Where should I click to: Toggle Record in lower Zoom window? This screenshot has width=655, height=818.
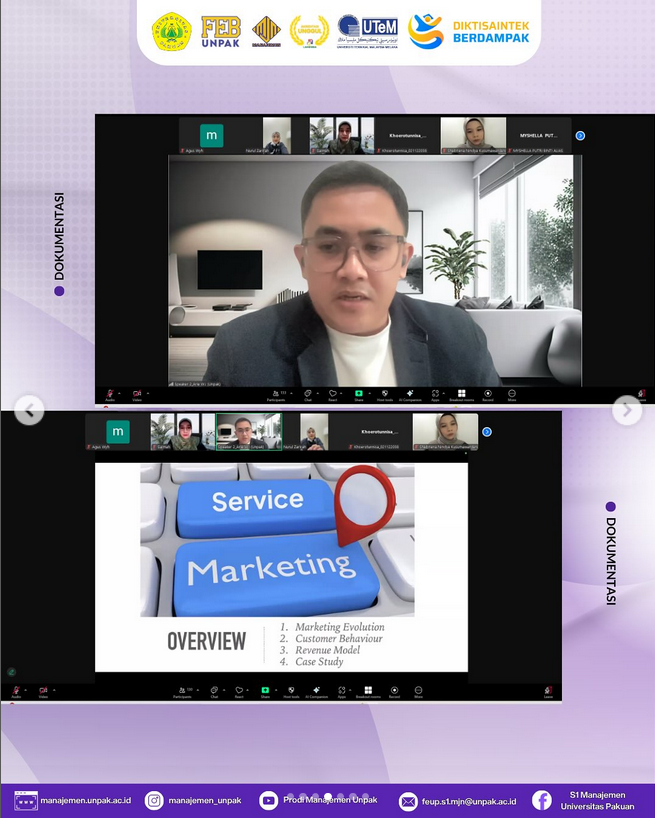394,692
